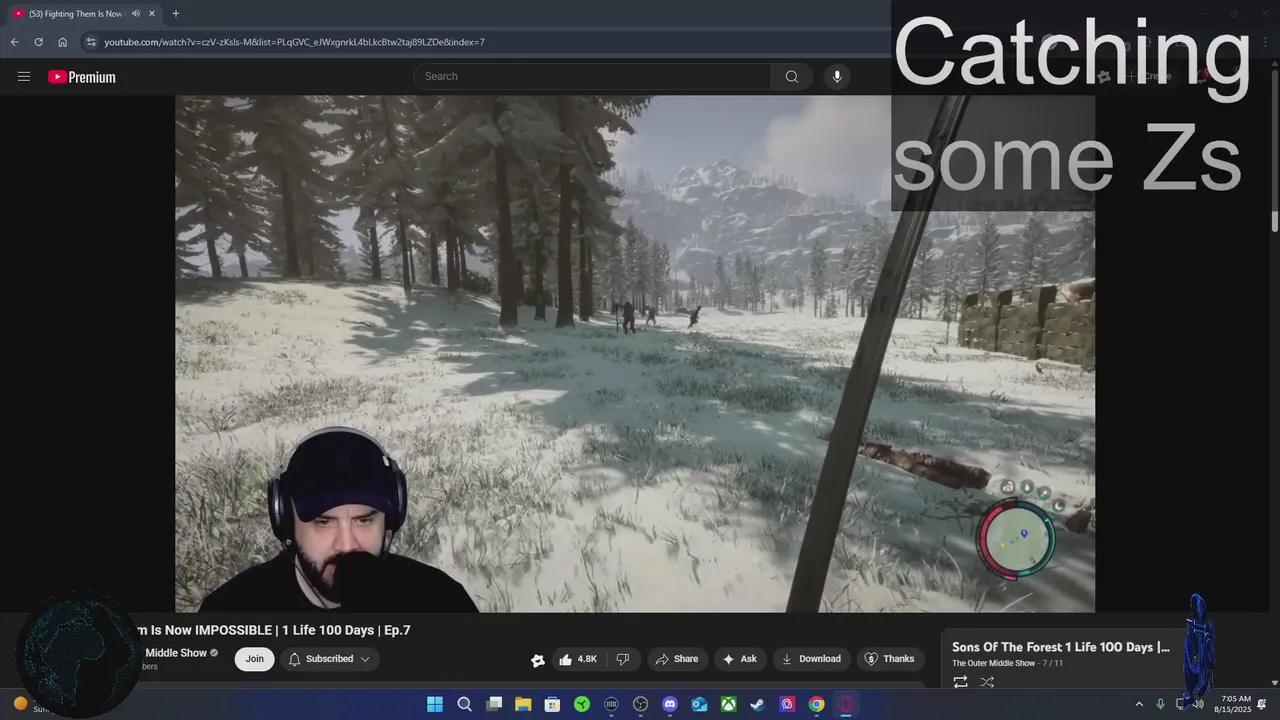This screenshot has width=1280, height=720.
Task: Go back using the browser back arrow
Action: [14, 42]
